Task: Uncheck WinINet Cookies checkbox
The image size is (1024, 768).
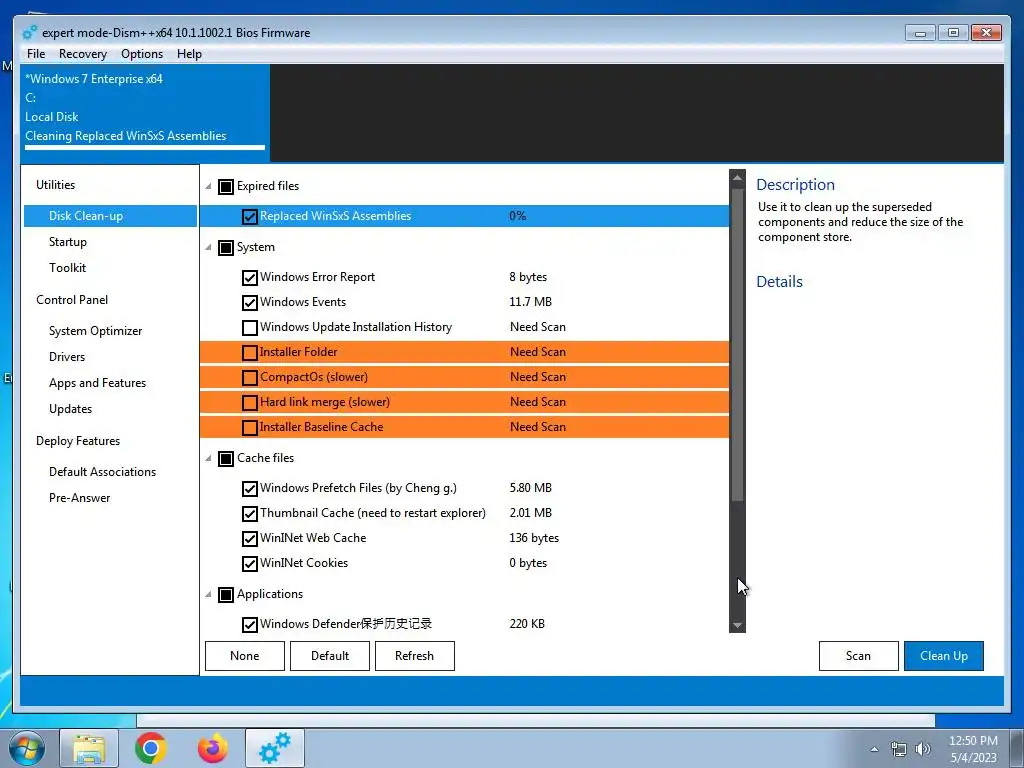Action: coord(249,563)
